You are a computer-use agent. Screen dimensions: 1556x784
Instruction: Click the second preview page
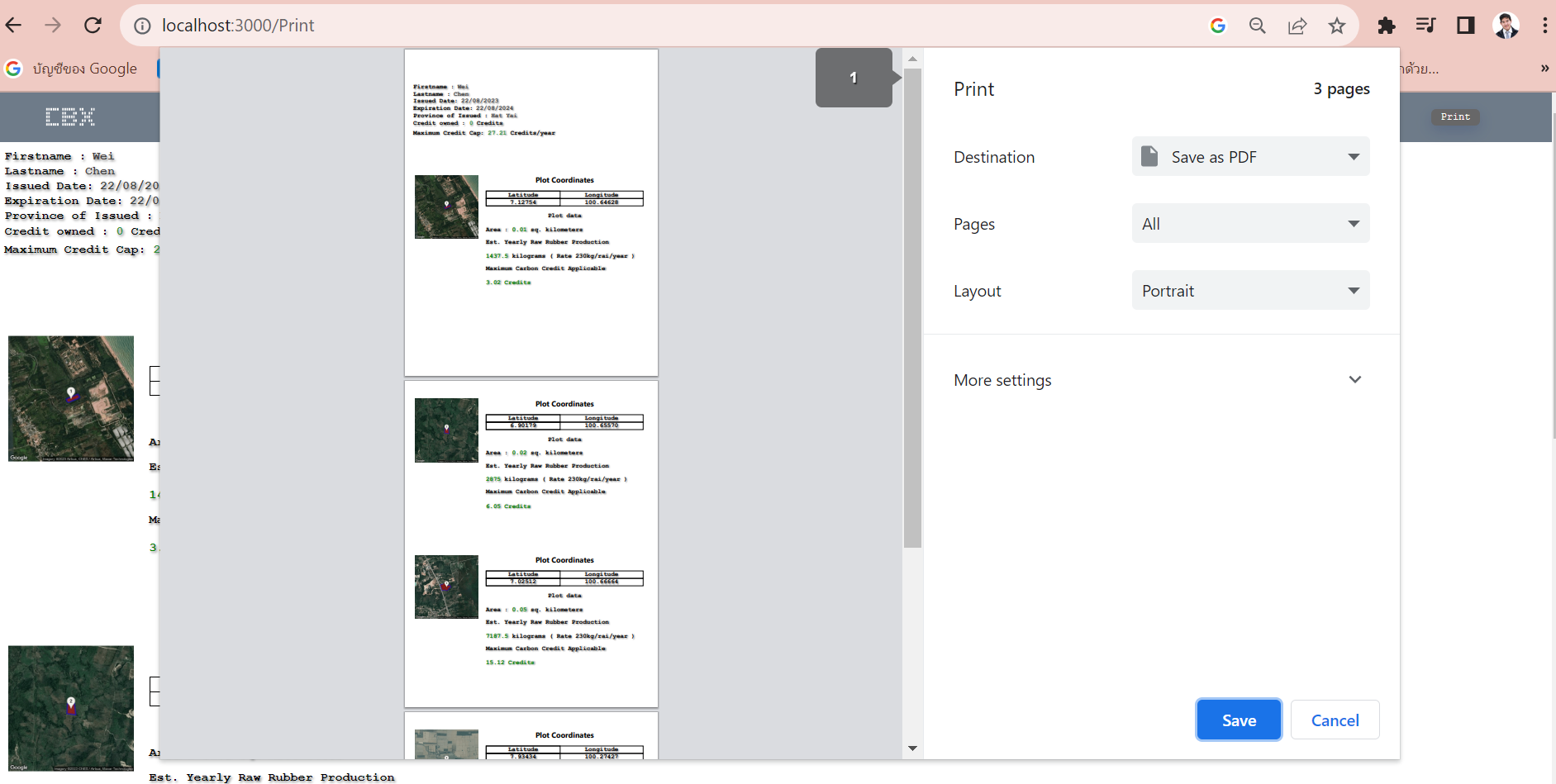coord(531,544)
